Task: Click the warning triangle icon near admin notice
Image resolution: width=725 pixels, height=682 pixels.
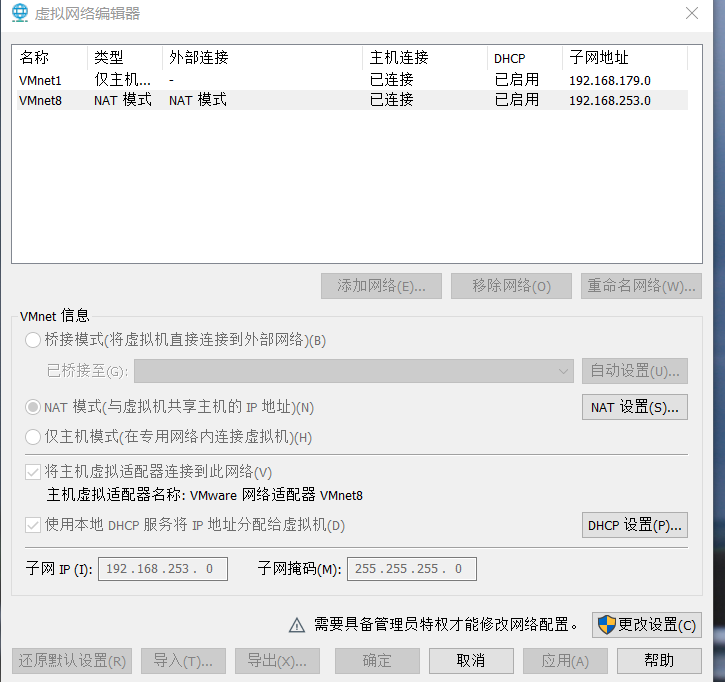Action: pyautogui.click(x=296, y=625)
